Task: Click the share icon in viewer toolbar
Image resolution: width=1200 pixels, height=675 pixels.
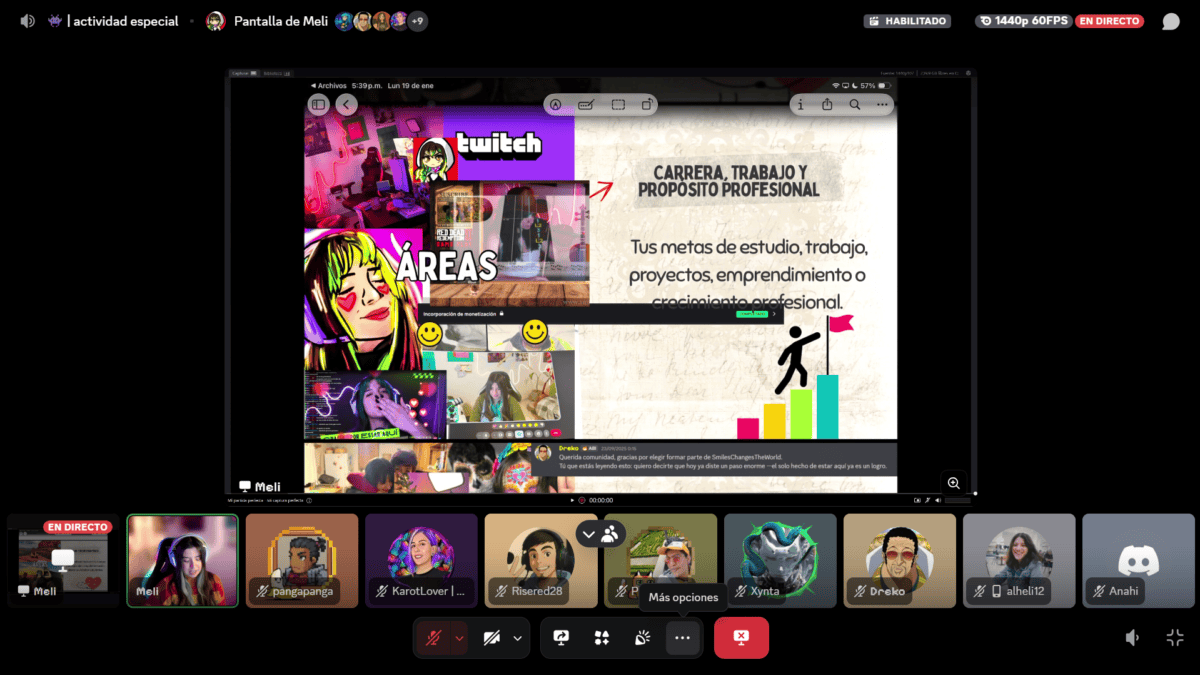Action: tap(827, 104)
